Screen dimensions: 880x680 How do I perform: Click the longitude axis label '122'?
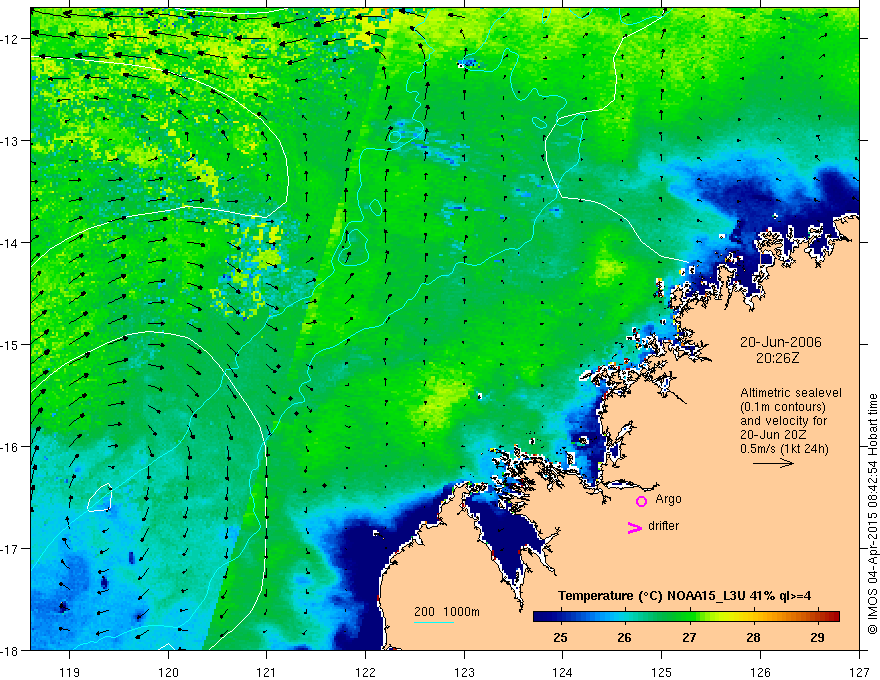click(365, 672)
